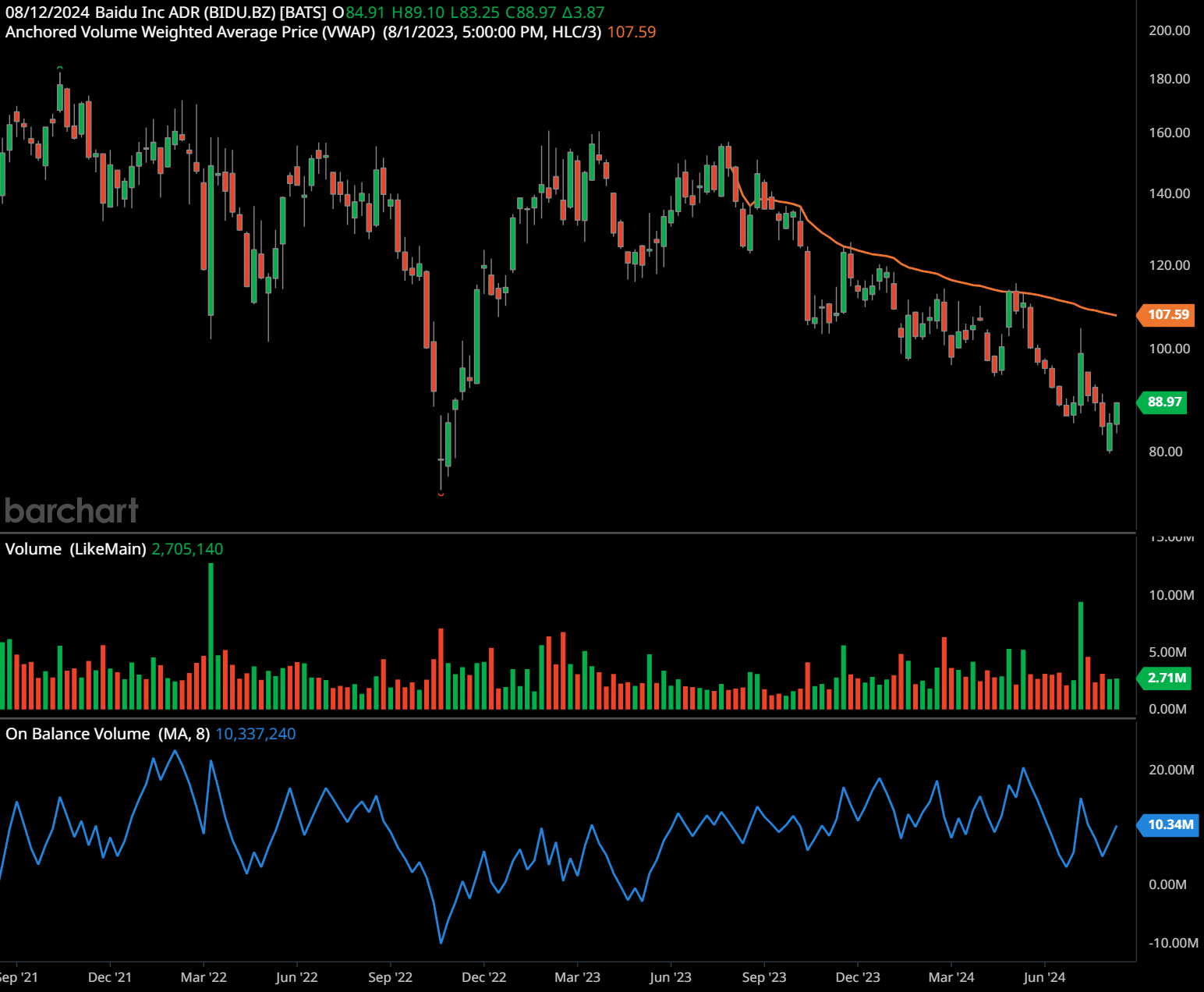Click the green 88.97 last price tag
The image size is (1204, 992).
(x=1163, y=402)
